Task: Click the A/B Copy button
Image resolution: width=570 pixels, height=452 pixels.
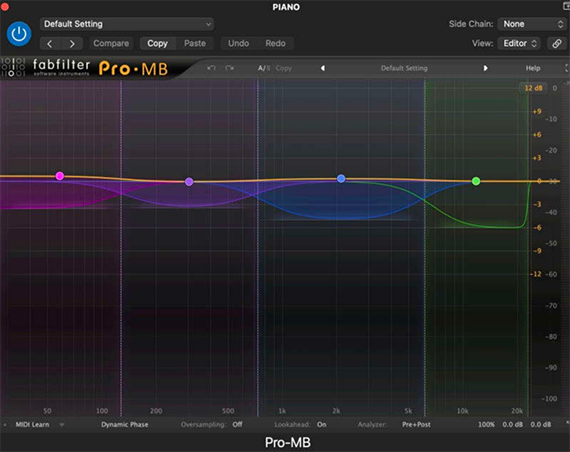Action: (284, 68)
